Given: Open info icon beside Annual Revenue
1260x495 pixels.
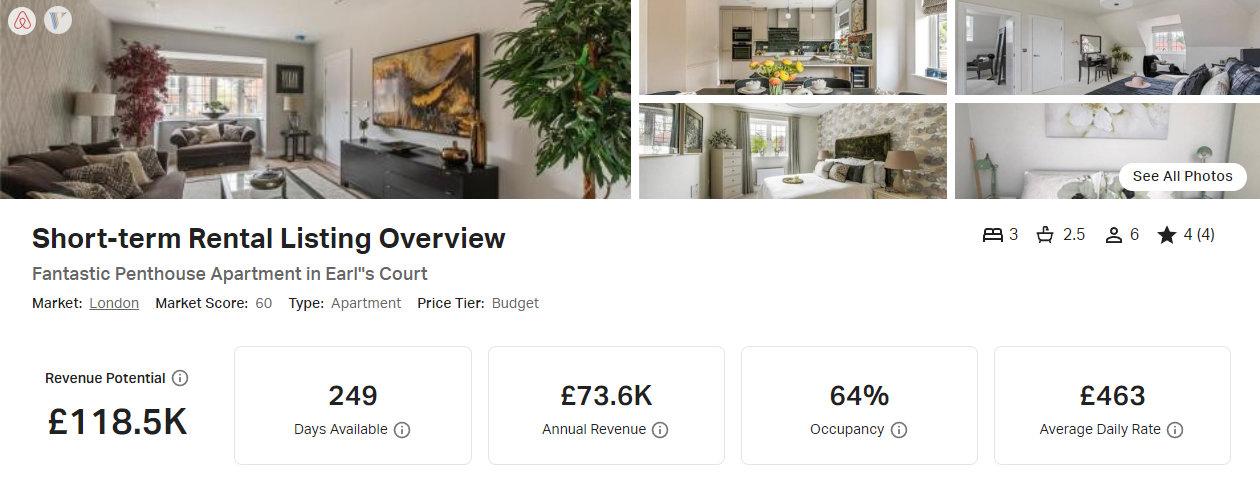Looking at the screenshot, I should coord(660,430).
